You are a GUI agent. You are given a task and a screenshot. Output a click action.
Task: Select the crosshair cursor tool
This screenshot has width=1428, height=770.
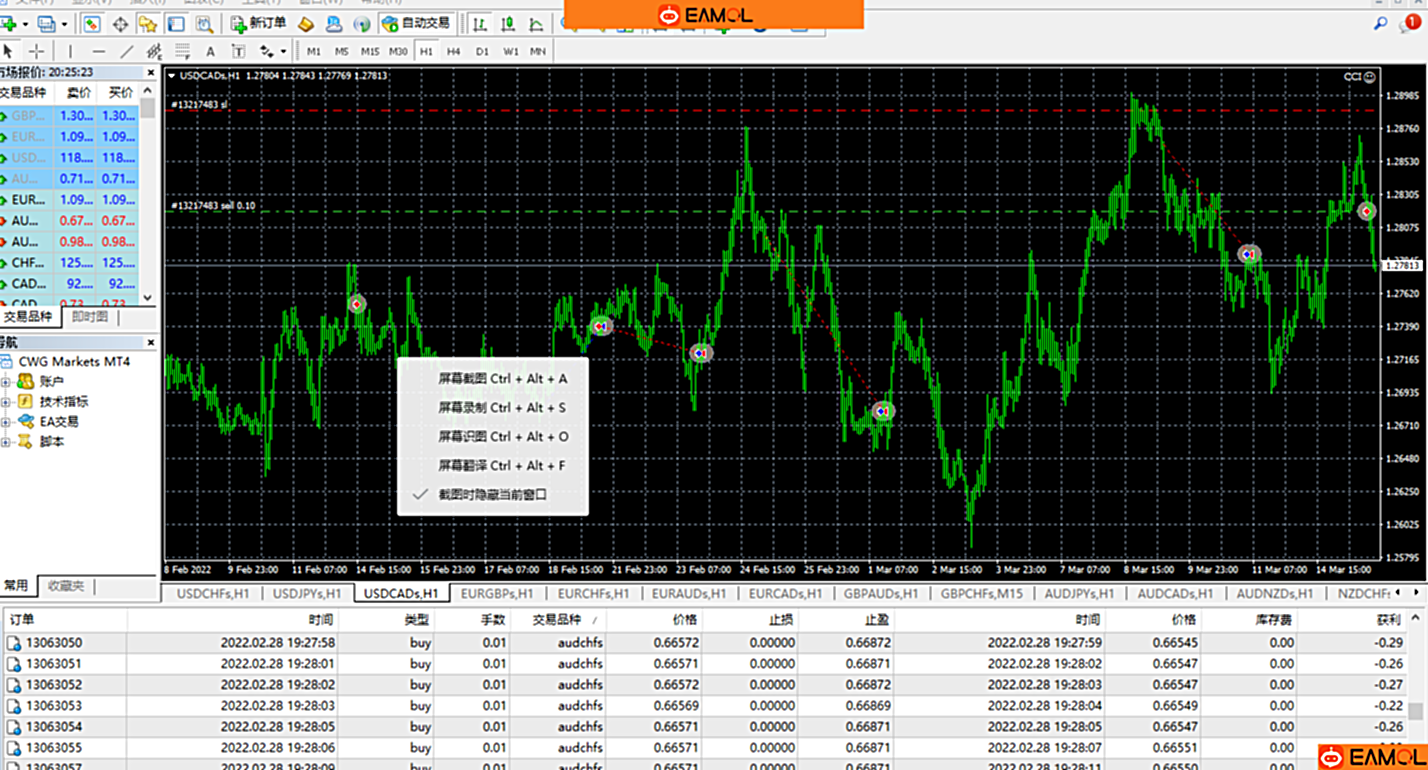pyautogui.click(x=36, y=51)
